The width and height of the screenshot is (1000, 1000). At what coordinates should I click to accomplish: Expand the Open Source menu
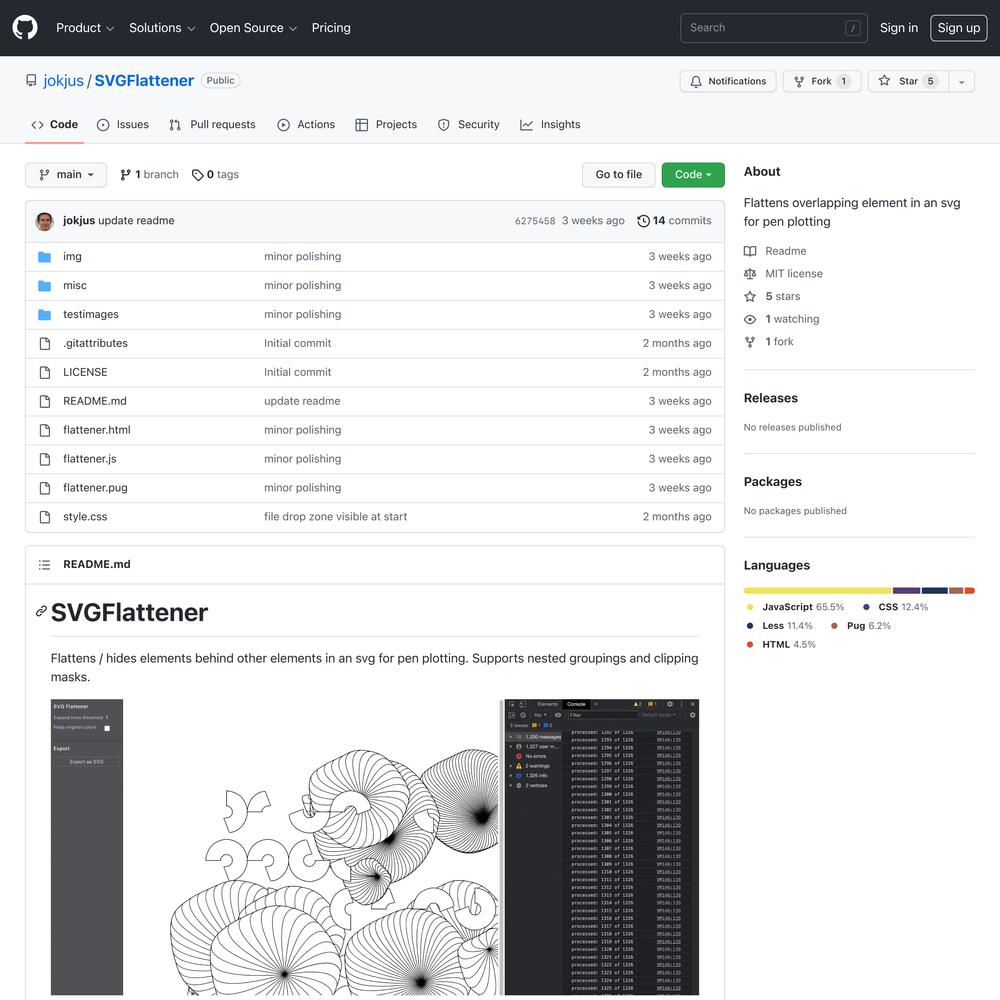tap(253, 28)
